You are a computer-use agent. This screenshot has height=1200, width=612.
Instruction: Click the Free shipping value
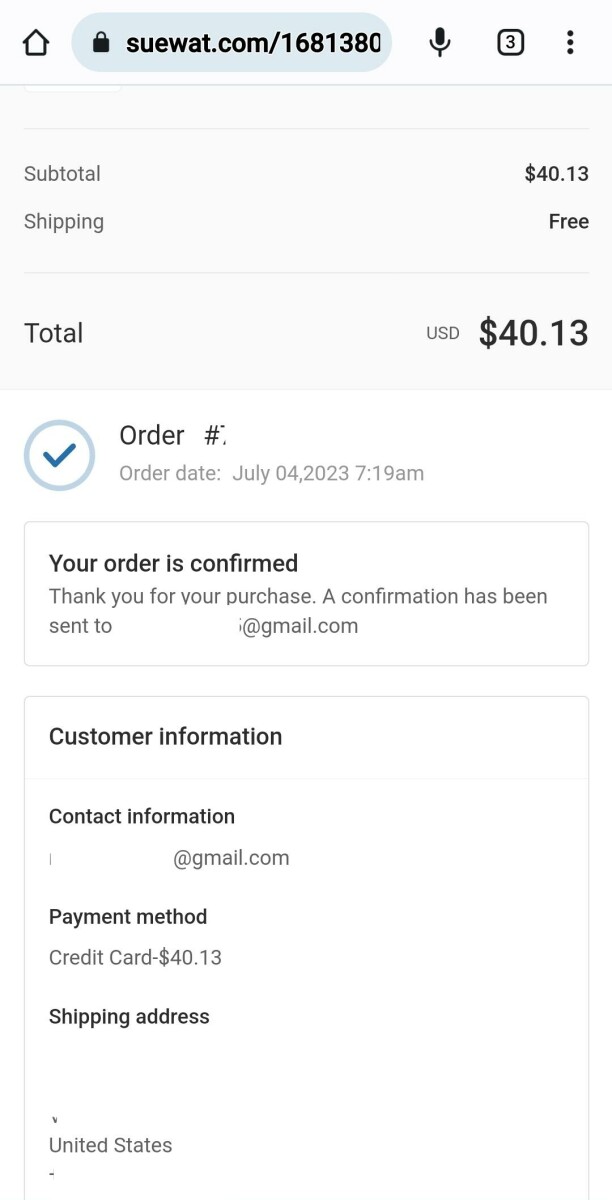(x=568, y=222)
